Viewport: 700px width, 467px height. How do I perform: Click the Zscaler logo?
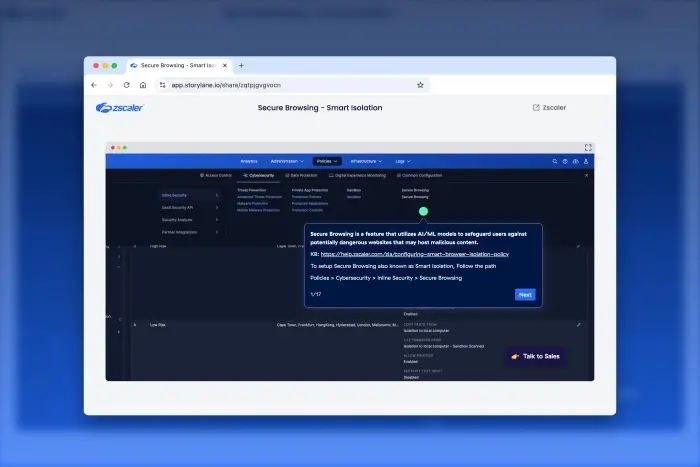[x=120, y=108]
